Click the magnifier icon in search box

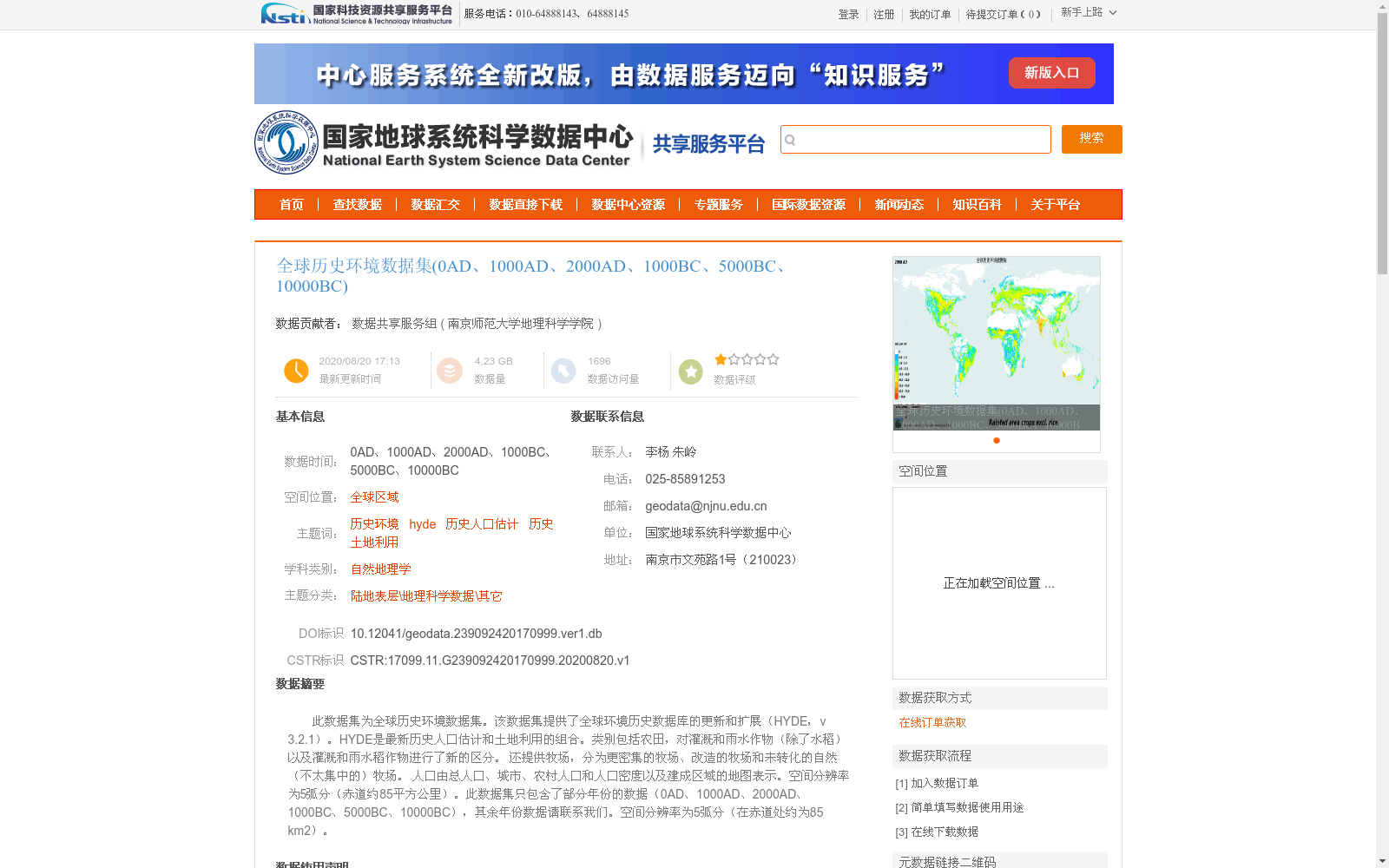point(790,140)
